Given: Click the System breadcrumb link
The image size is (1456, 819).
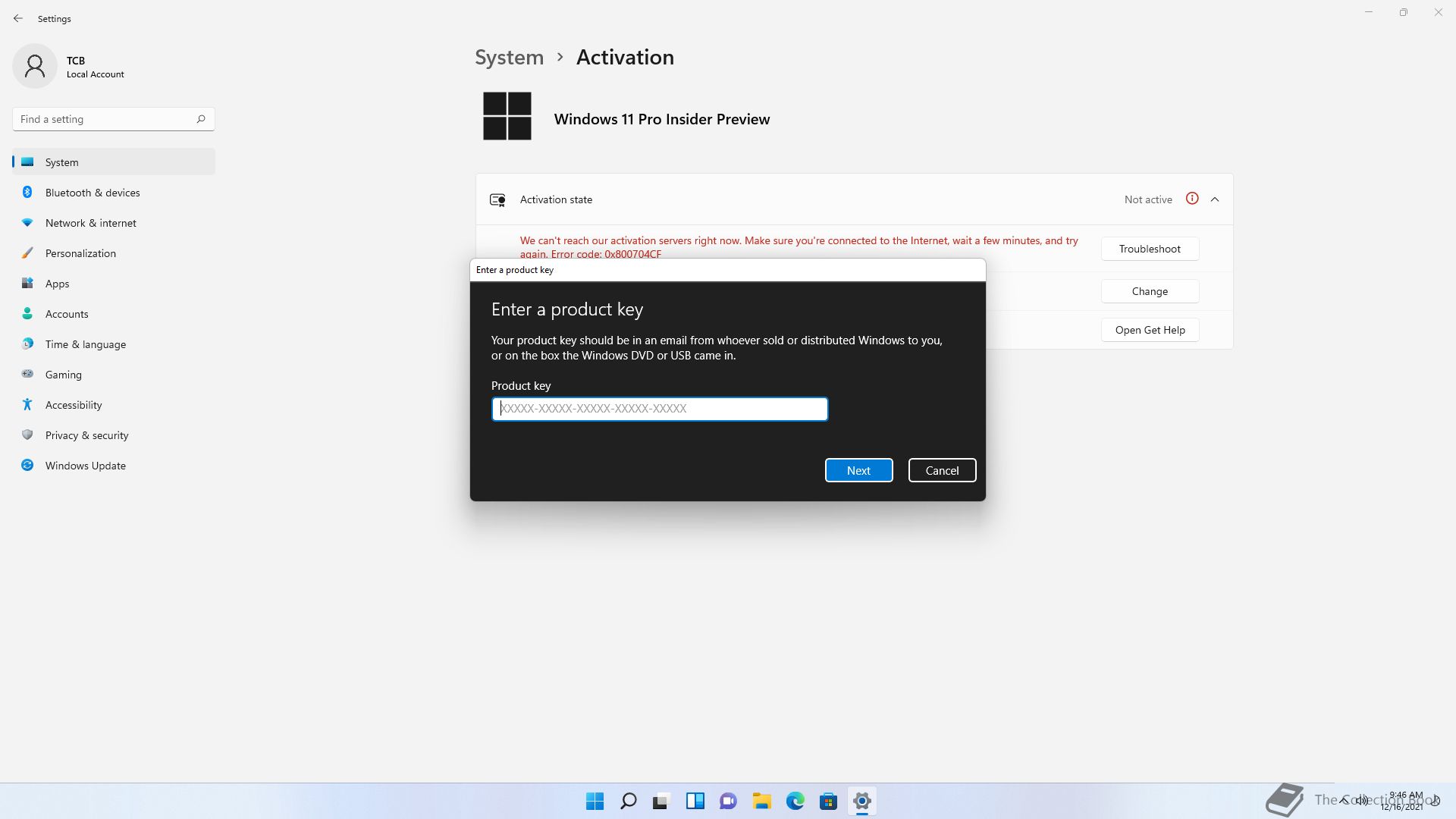Looking at the screenshot, I should [x=509, y=58].
